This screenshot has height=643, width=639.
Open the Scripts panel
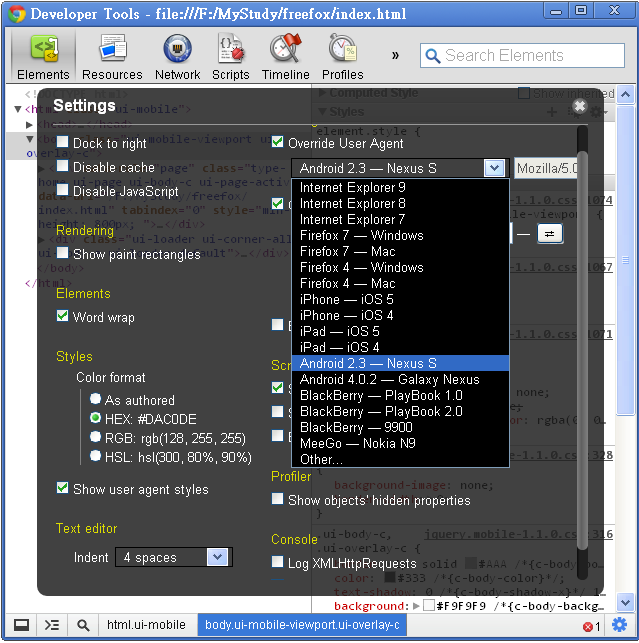(x=230, y=57)
